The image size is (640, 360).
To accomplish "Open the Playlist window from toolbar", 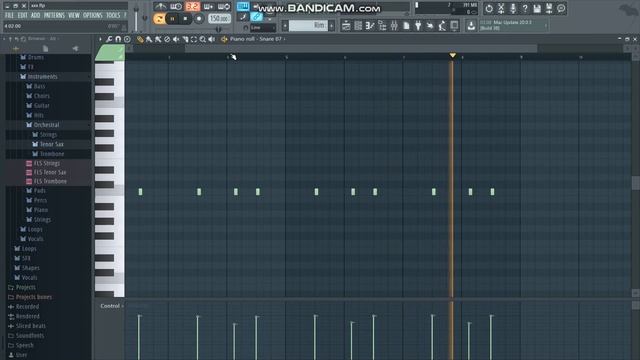I will (x=346, y=26).
